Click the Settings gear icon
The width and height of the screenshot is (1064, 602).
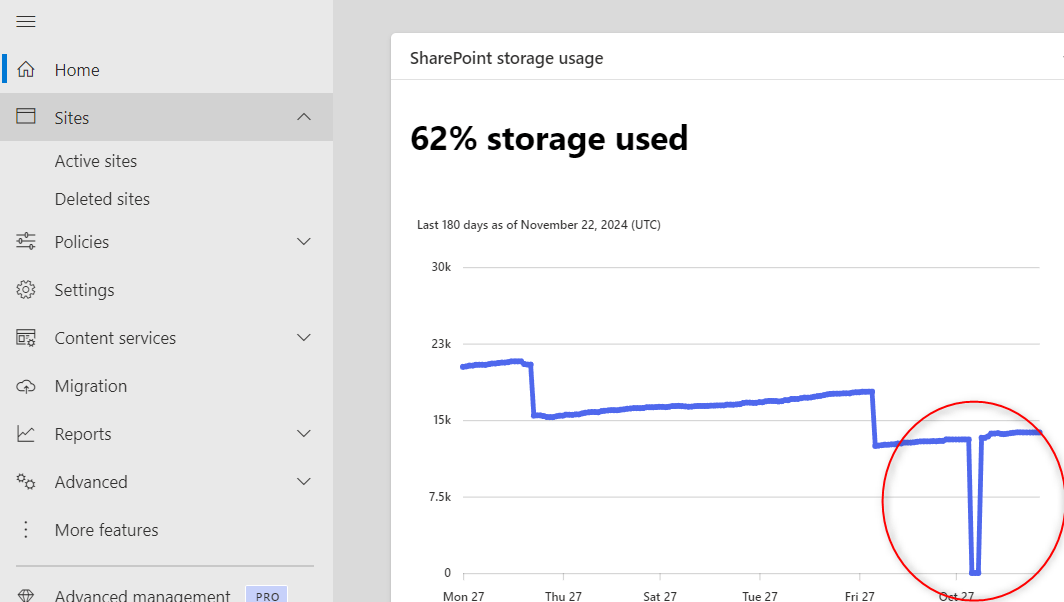[x=26, y=290]
